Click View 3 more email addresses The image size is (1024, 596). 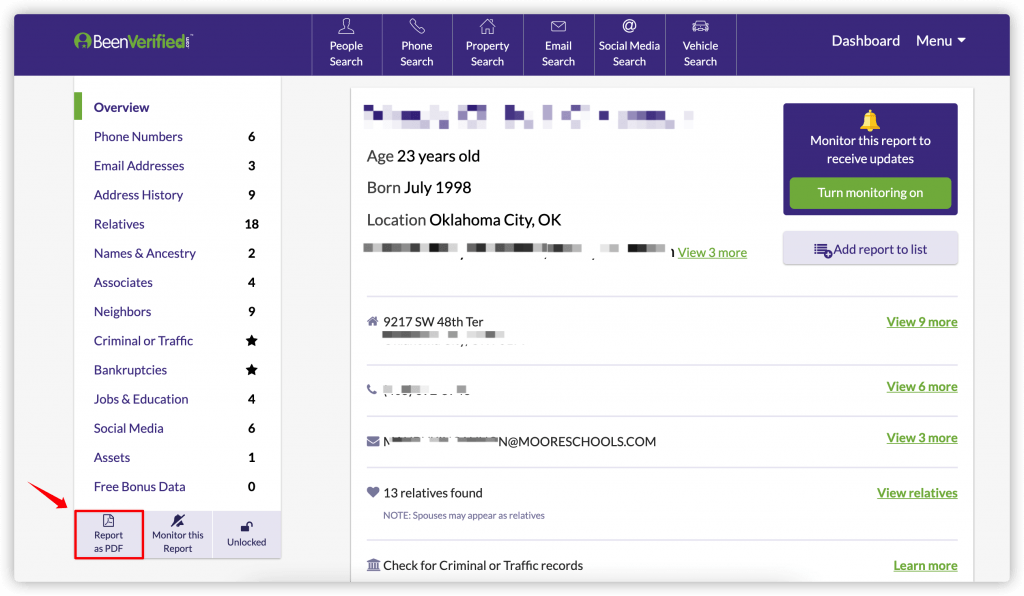click(x=921, y=438)
